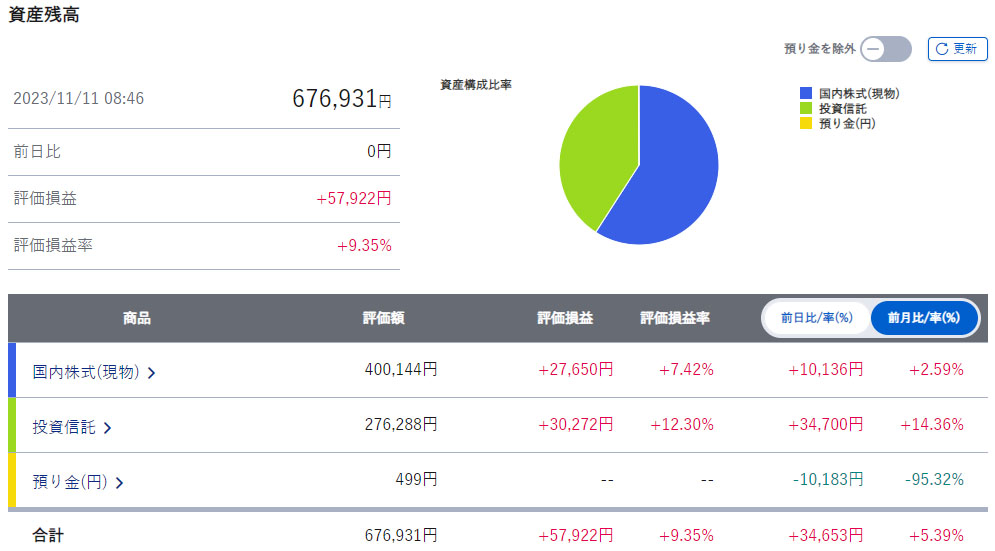Screen dimensions: 995x551
Task: Open the 預り金(円) product link
Action: pyautogui.click(x=70, y=482)
